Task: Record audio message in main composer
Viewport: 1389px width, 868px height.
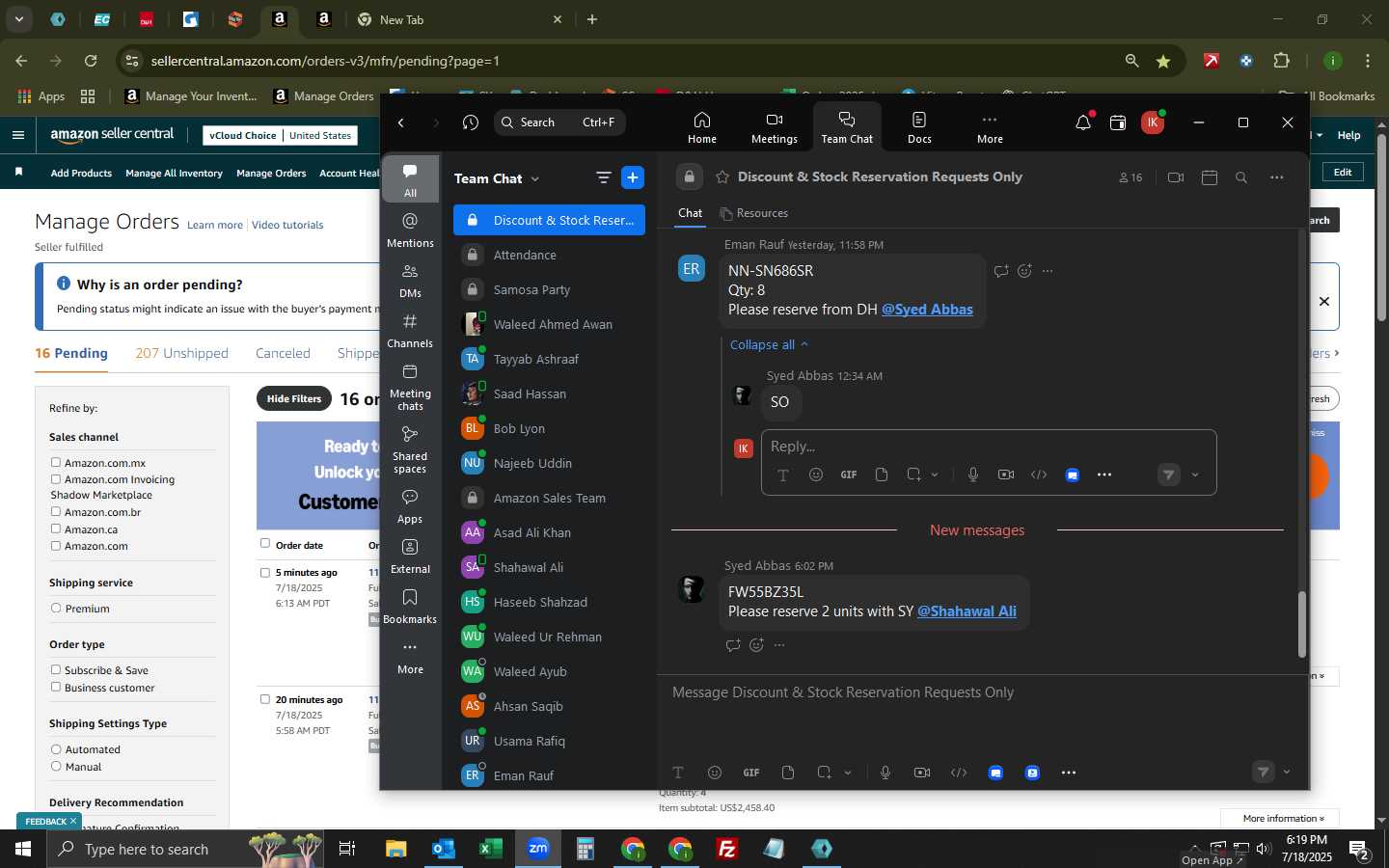Action: click(x=885, y=773)
